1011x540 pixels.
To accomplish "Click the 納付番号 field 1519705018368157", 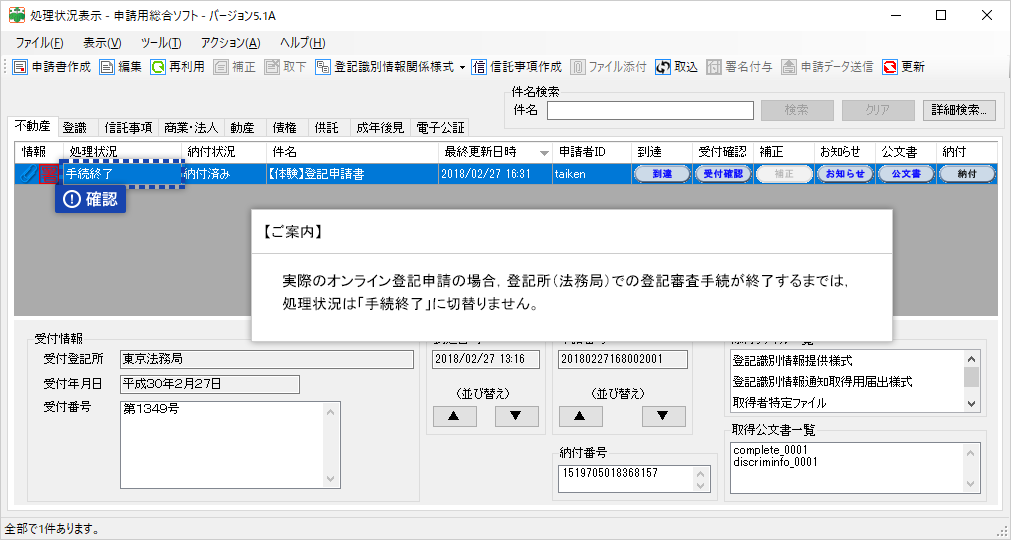I will (634, 478).
